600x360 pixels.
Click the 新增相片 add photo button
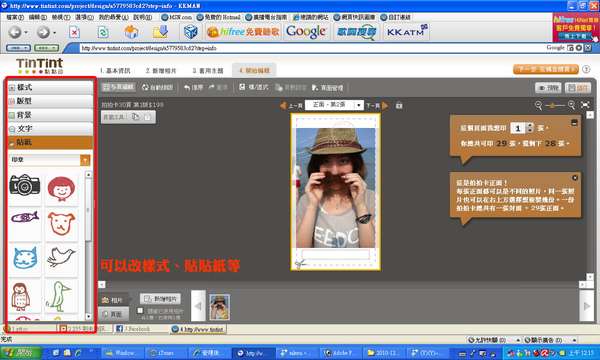[161, 299]
